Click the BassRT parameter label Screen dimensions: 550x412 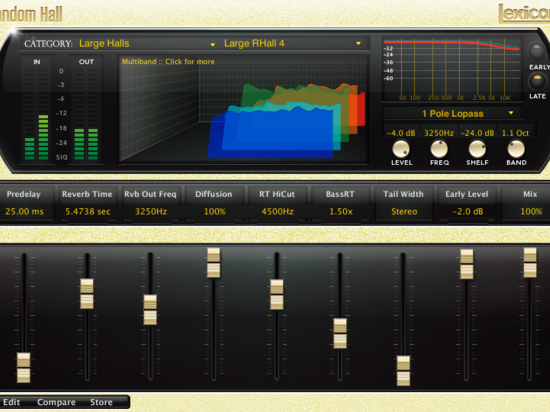coord(340,194)
